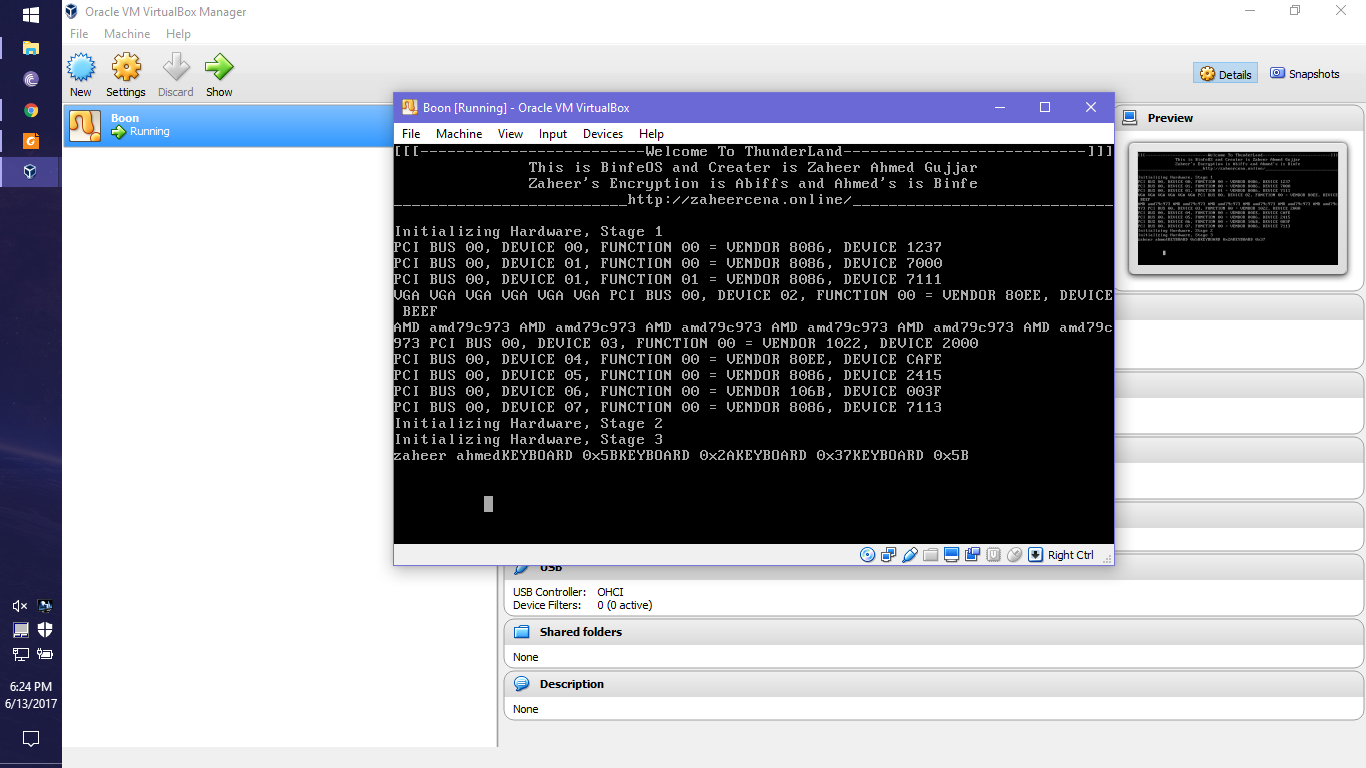Click the 'Right Ctrl' host key label
This screenshot has height=768, width=1366.
point(1071,555)
